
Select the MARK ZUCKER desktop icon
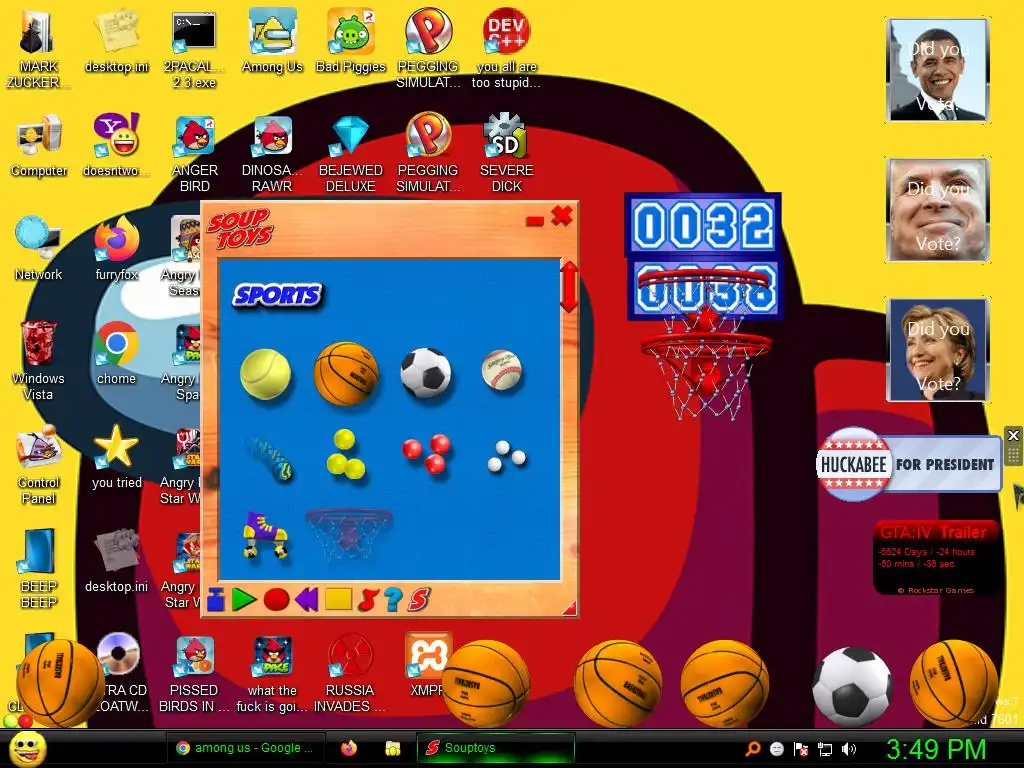[x=38, y=49]
